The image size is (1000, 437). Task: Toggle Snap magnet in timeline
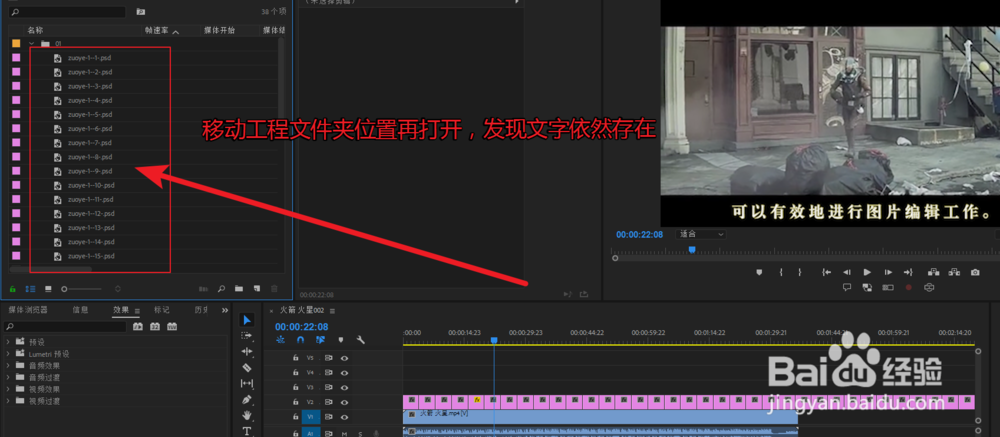click(299, 340)
